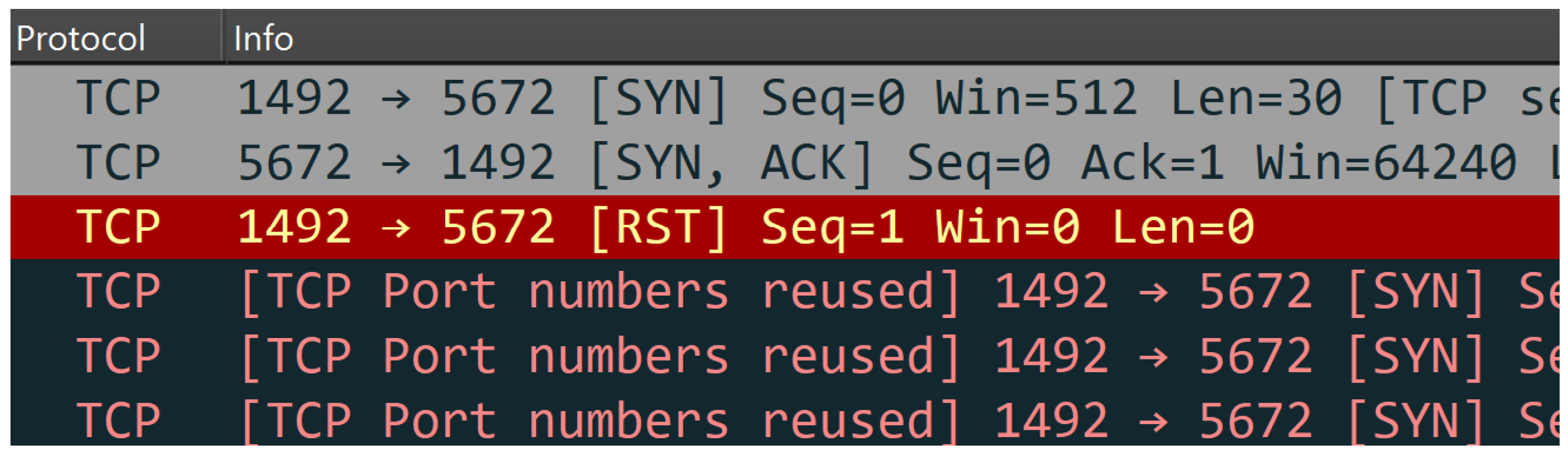Click the Seq=0 Win=512 text in first row

949,98
